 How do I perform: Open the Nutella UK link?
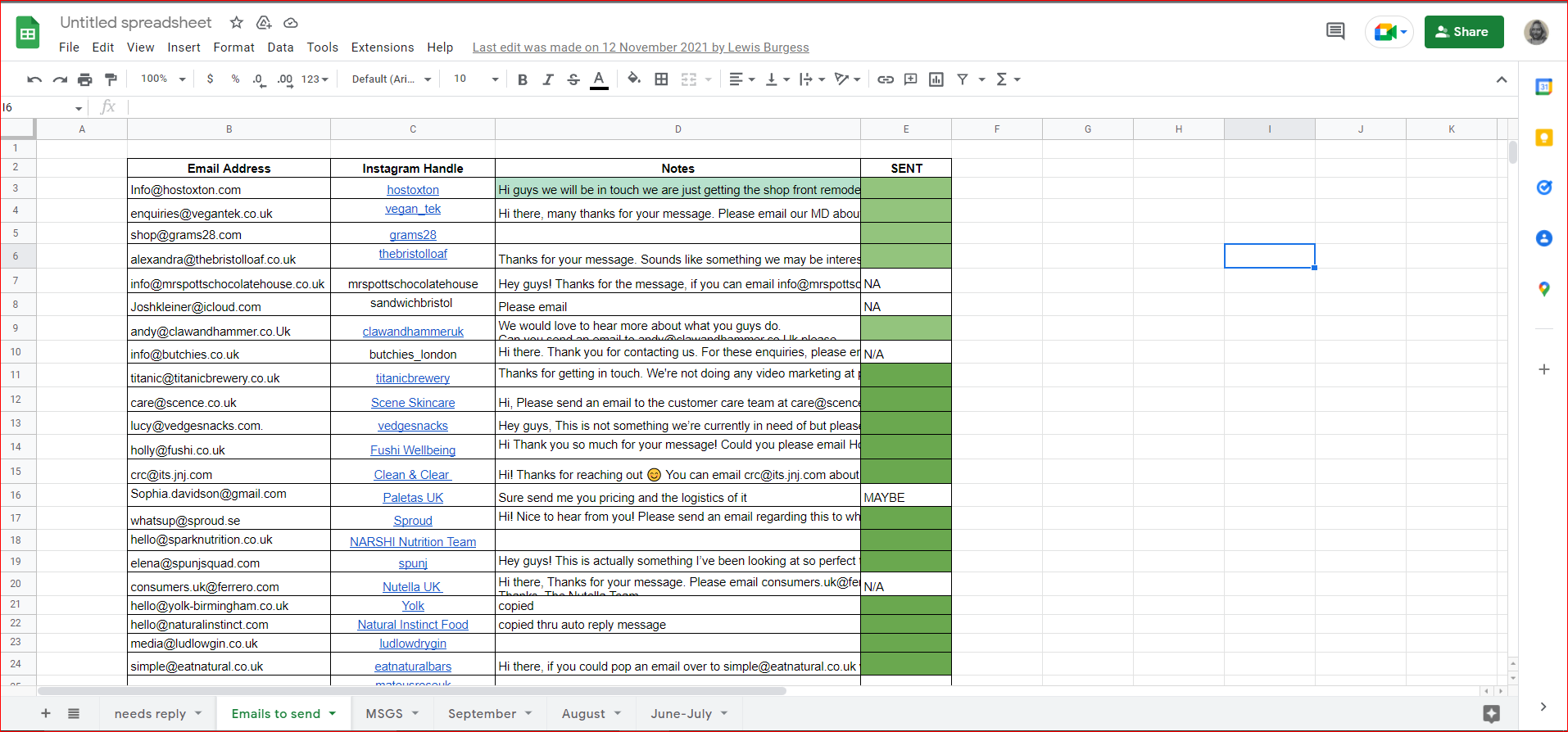tap(413, 587)
